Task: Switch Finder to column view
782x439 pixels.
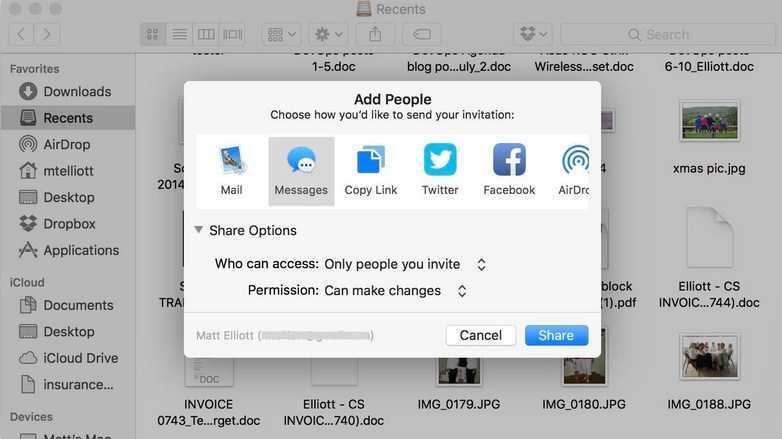Action: pyautogui.click(x=206, y=34)
